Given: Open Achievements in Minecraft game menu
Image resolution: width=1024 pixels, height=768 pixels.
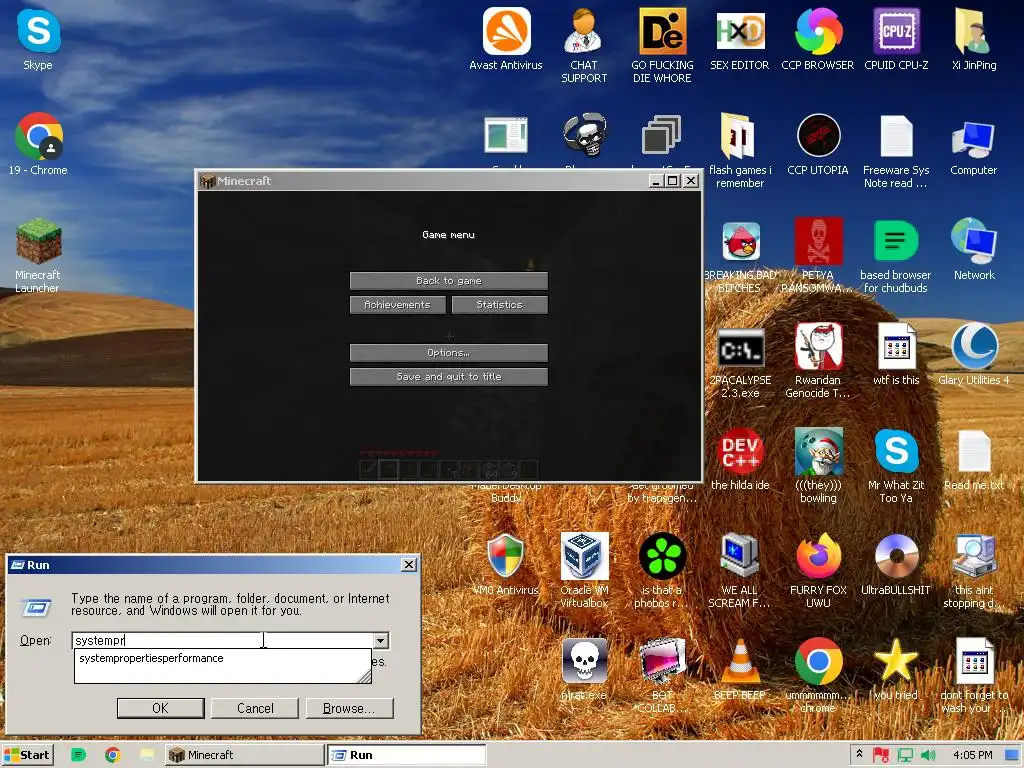Looking at the screenshot, I should pyautogui.click(x=398, y=305).
